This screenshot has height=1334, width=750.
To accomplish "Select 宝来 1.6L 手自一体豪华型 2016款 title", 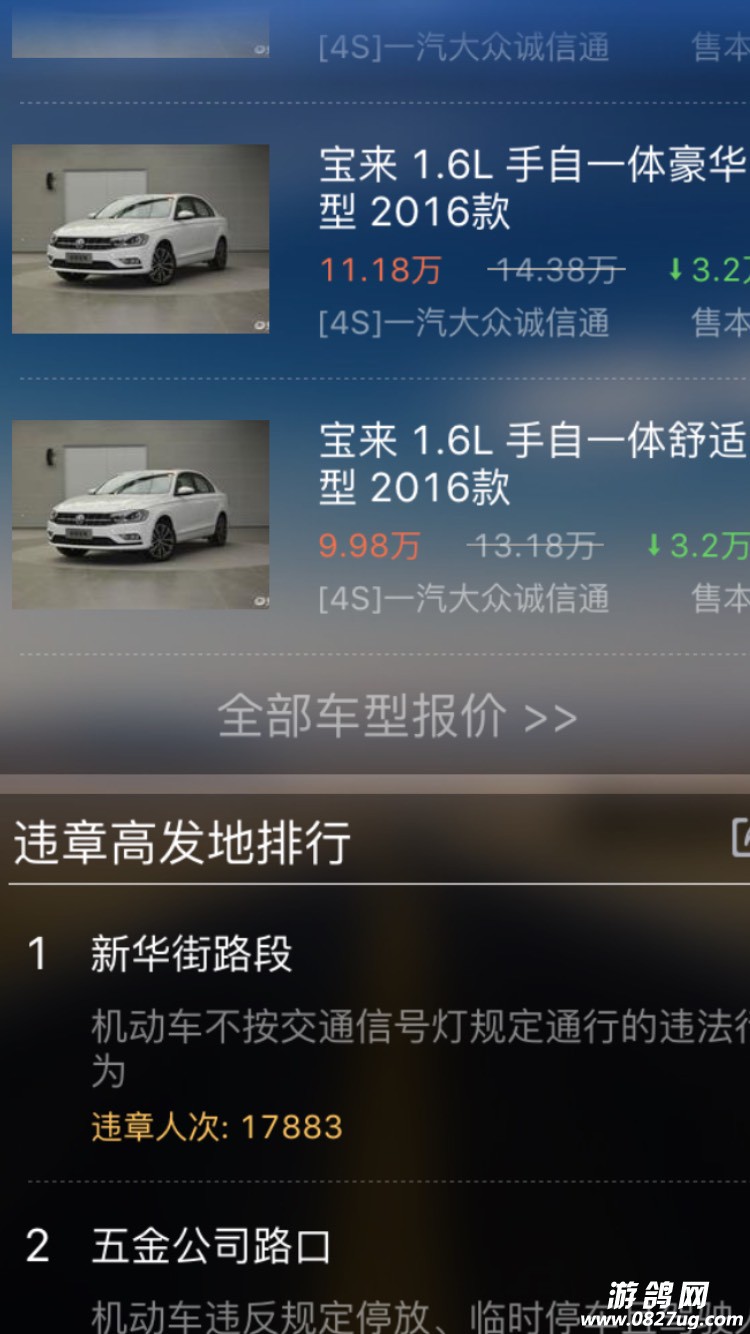I will click(x=533, y=188).
